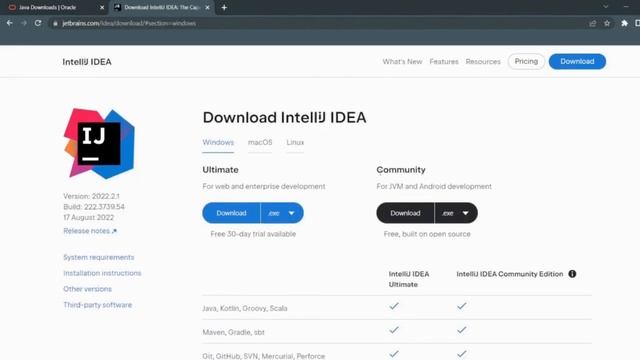Image resolution: width=640 pixels, height=360 pixels.
Task: Click the header Download button
Action: (x=577, y=61)
